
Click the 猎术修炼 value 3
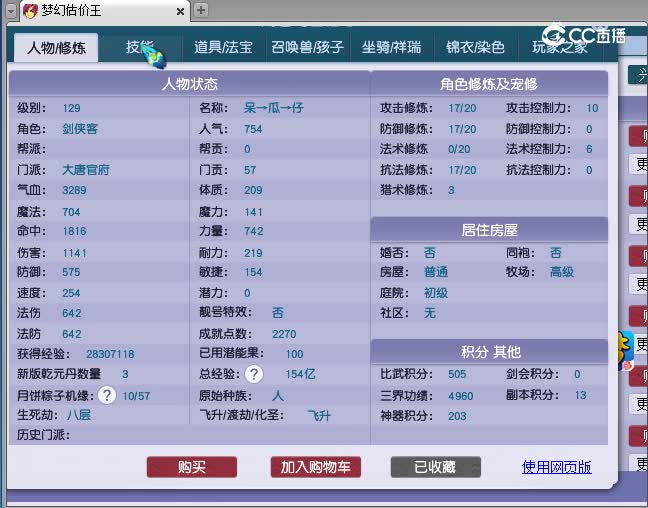click(x=451, y=190)
